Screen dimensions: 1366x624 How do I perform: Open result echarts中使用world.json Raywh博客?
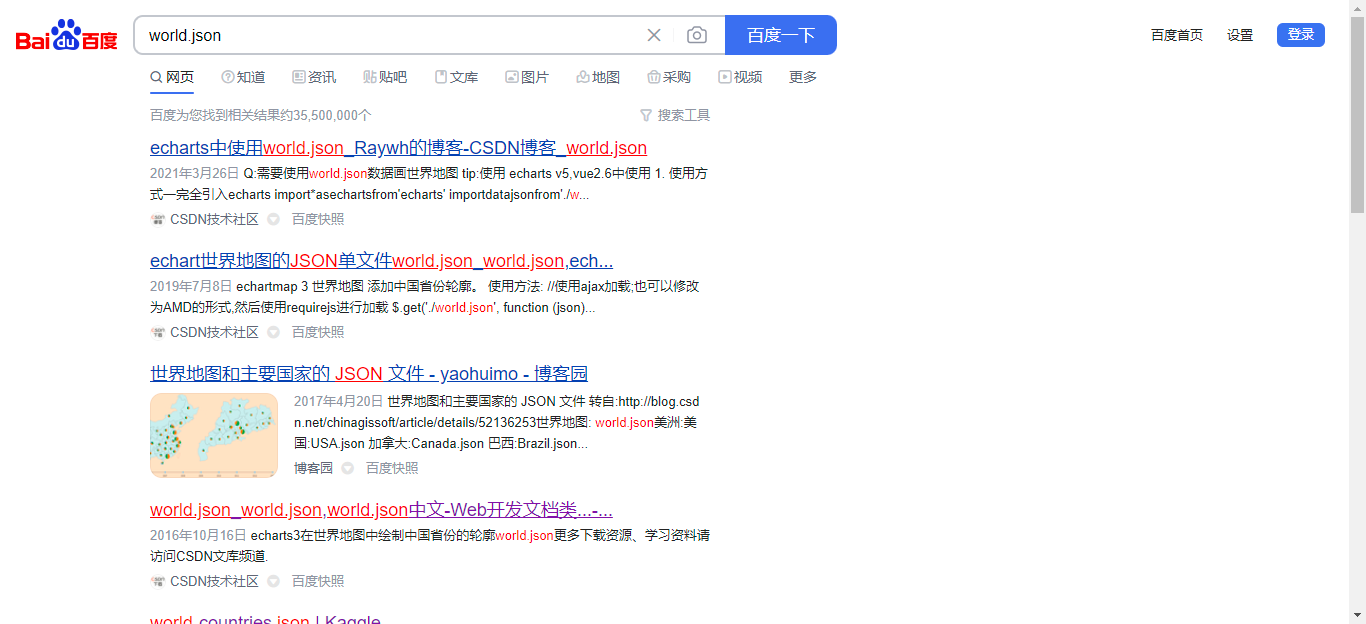click(398, 148)
